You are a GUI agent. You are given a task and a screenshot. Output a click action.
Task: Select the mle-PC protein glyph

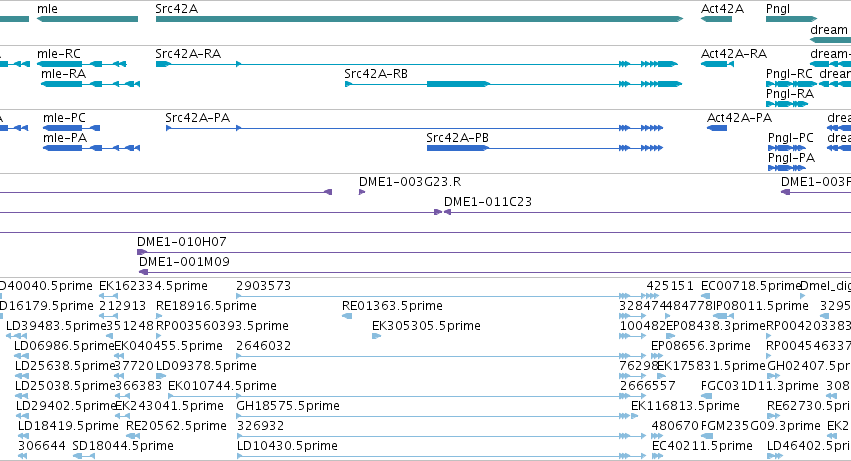71,128
